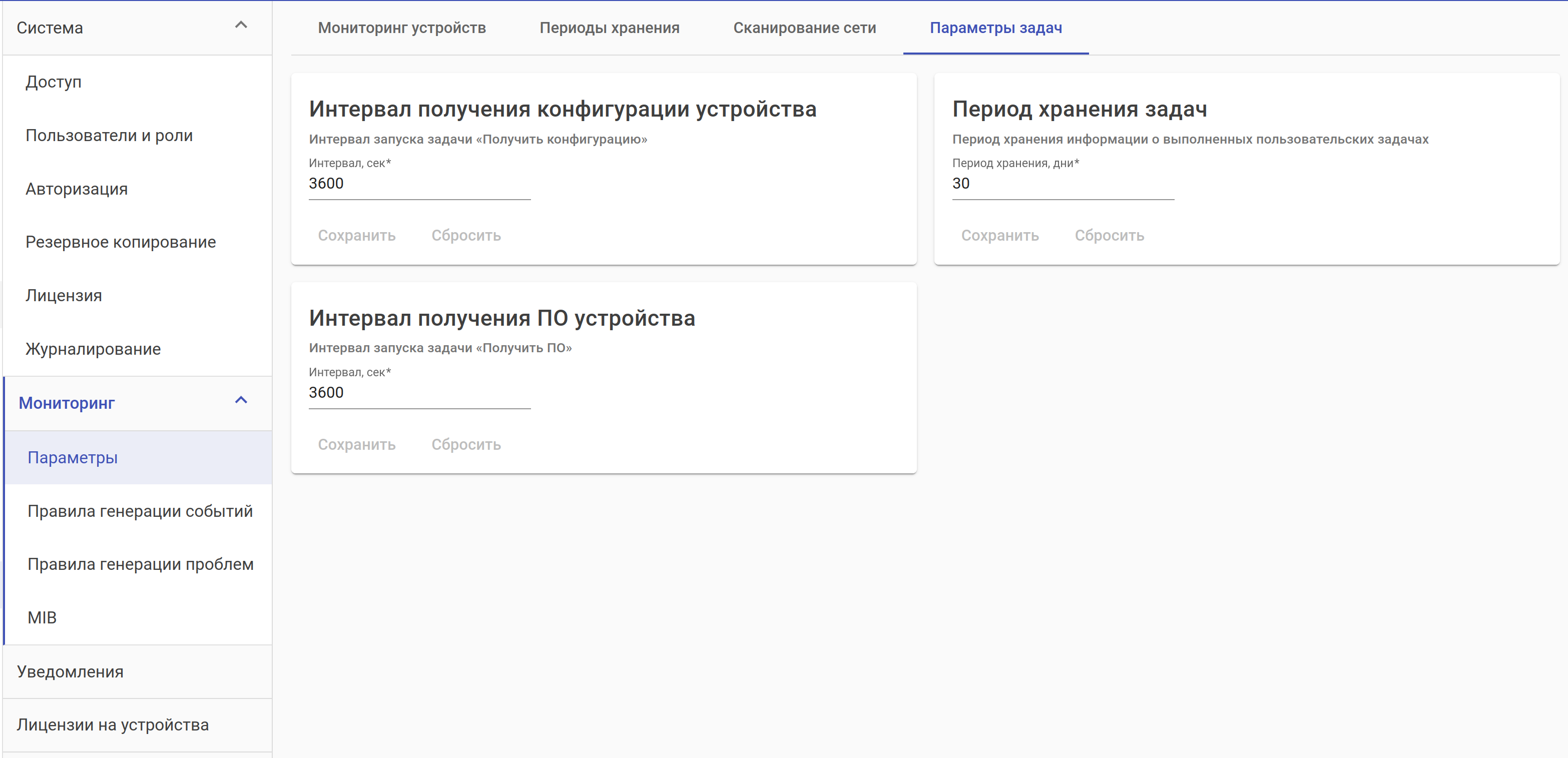Select the Параметры задач tab
1568x758 pixels.
tap(995, 28)
